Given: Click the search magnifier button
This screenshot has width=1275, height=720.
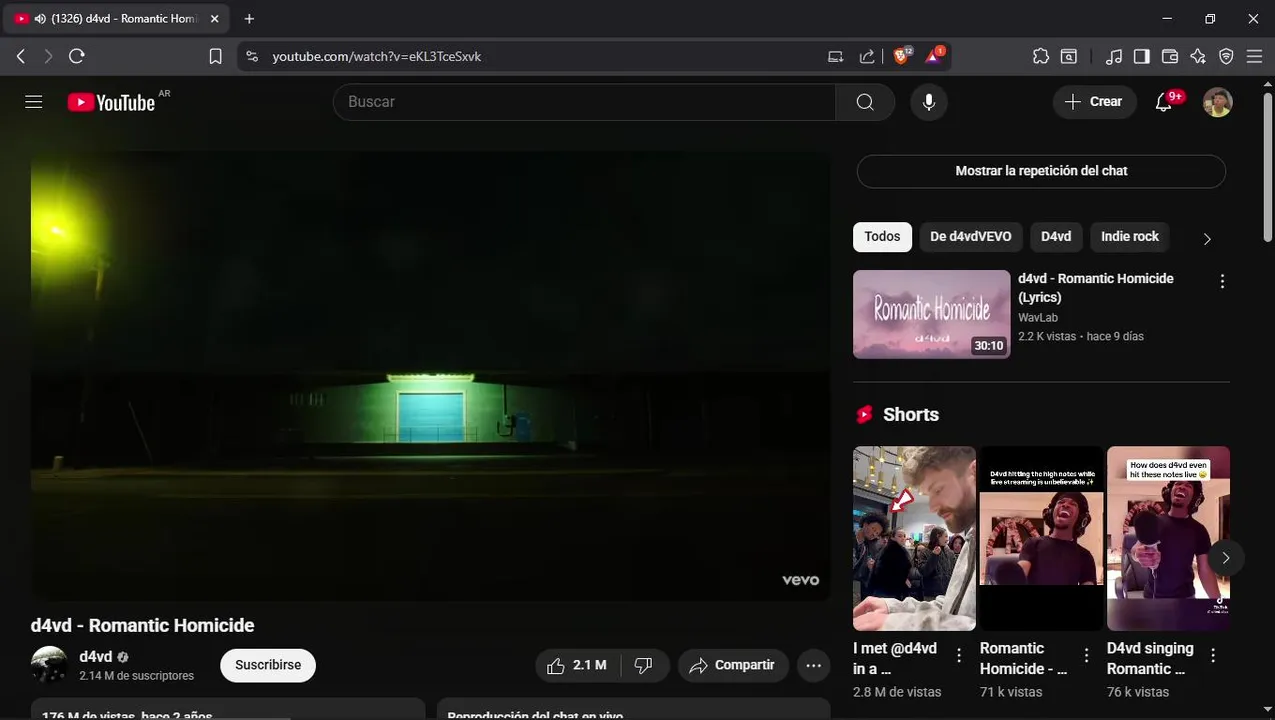Looking at the screenshot, I should 865,102.
